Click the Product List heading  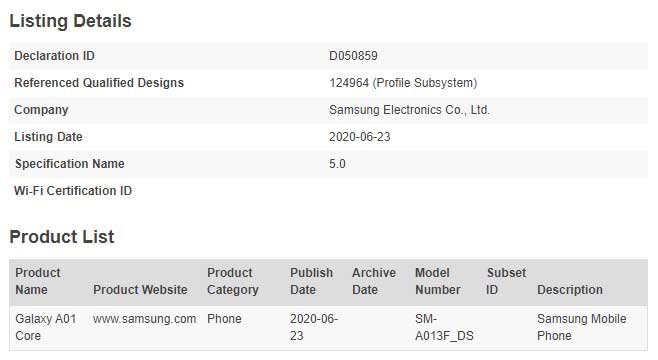[62, 237]
